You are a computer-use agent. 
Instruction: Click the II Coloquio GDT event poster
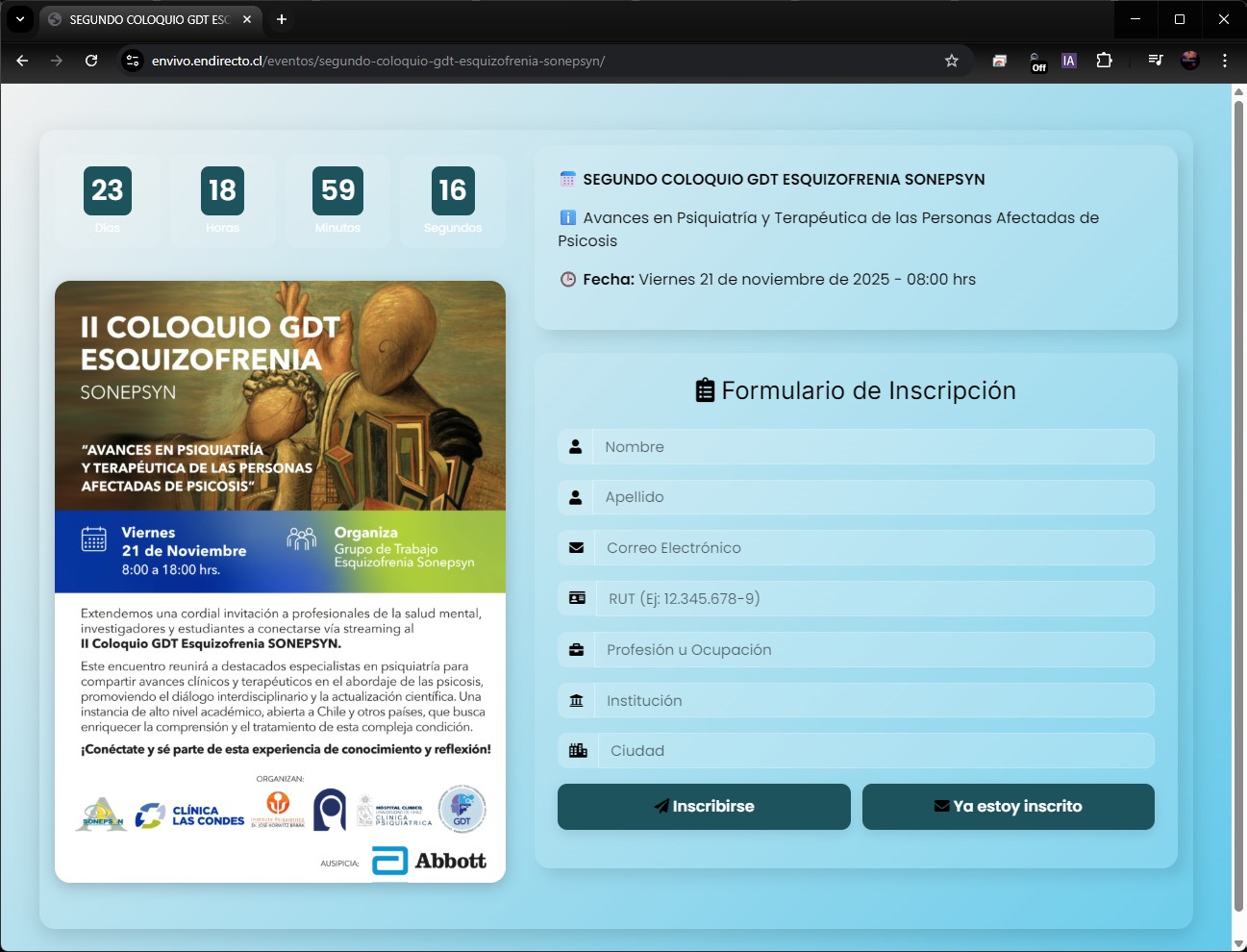click(280, 581)
